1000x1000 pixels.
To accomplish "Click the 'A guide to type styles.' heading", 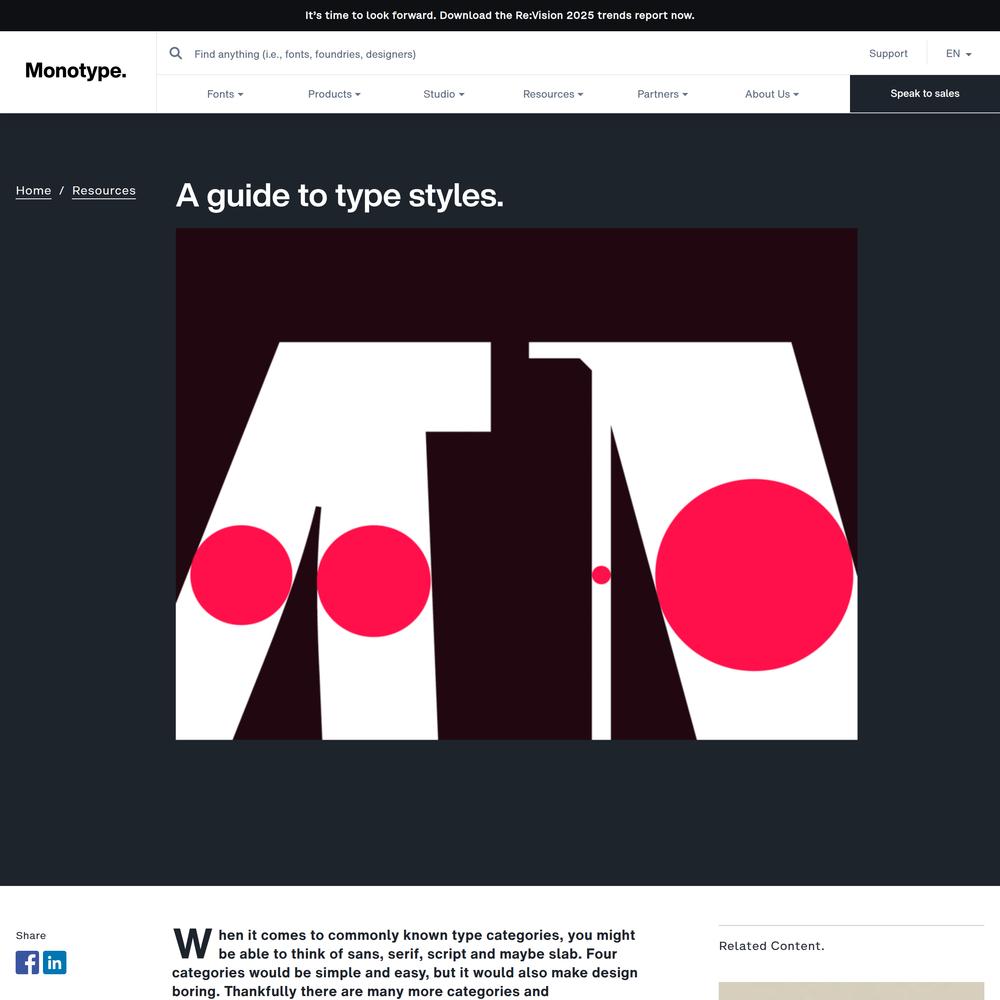I will (x=339, y=196).
